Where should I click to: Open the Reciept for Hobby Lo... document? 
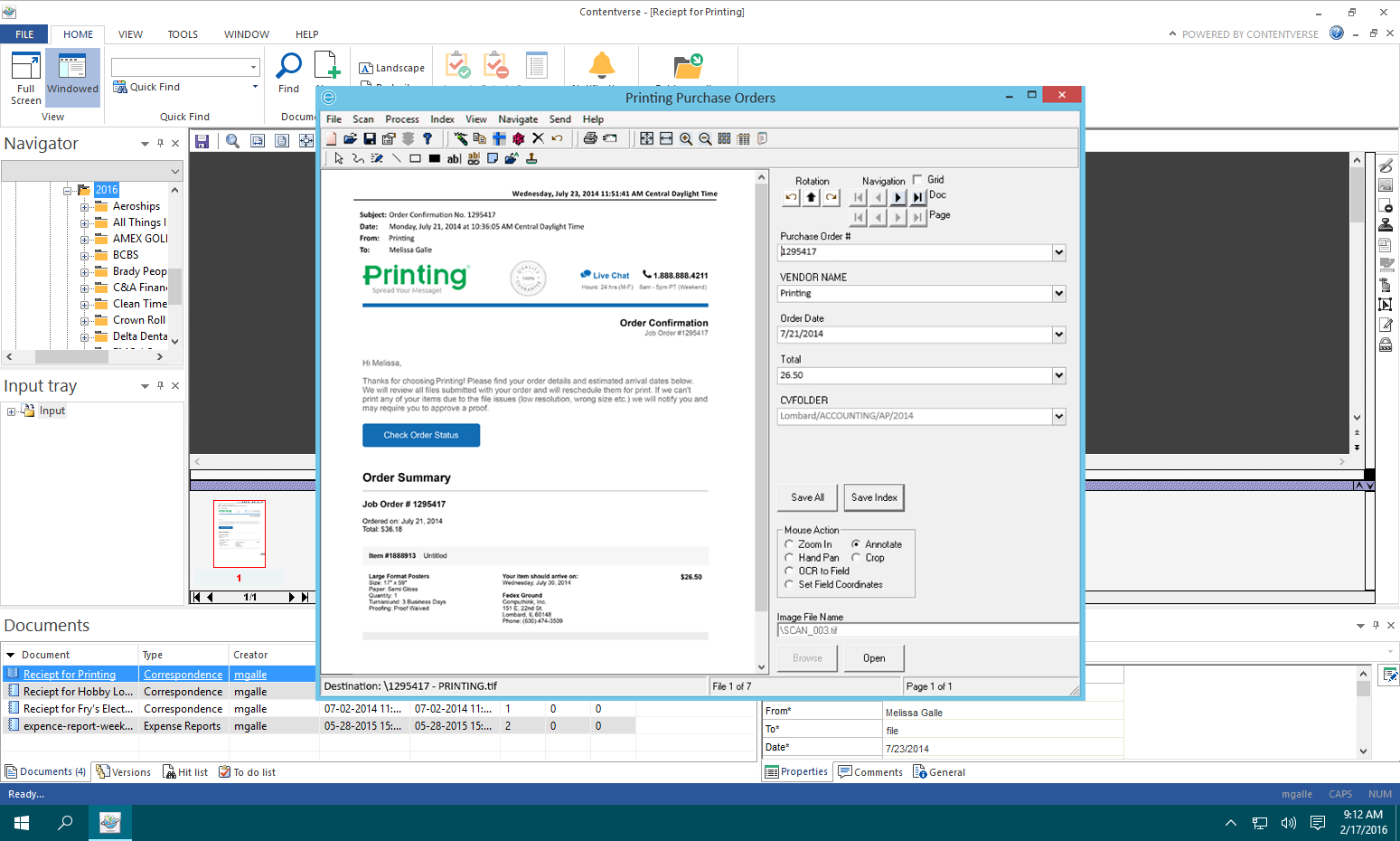point(78,692)
